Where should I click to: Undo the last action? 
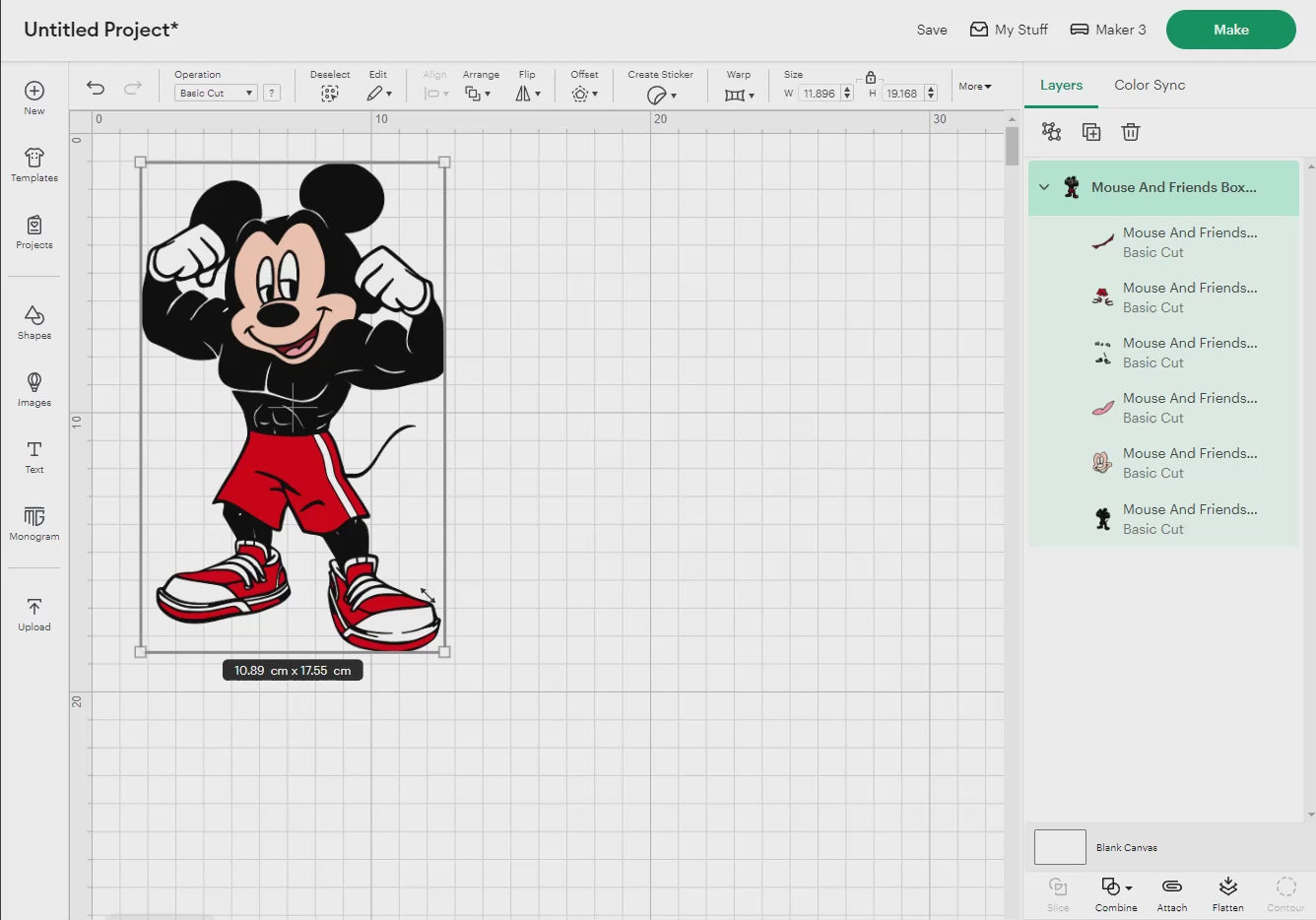[x=96, y=88]
